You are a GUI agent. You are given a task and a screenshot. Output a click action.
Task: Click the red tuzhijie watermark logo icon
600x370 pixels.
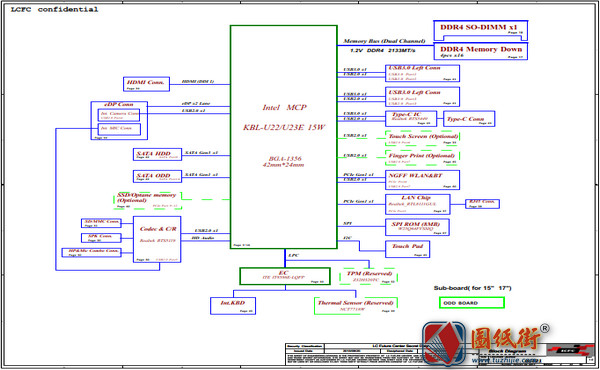[444, 343]
